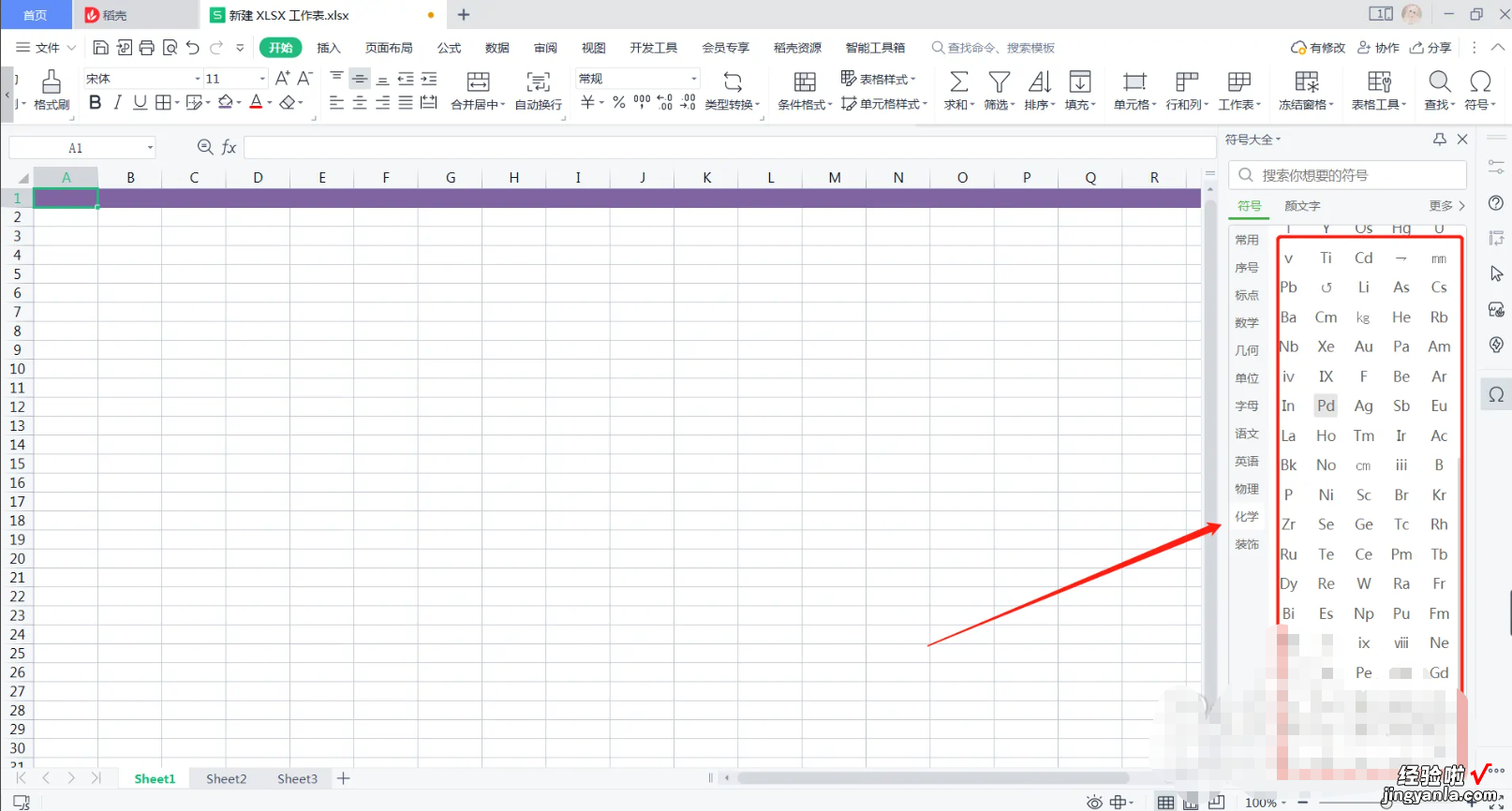
Task: Toggle underline formatting
Action: click(140, 102)
